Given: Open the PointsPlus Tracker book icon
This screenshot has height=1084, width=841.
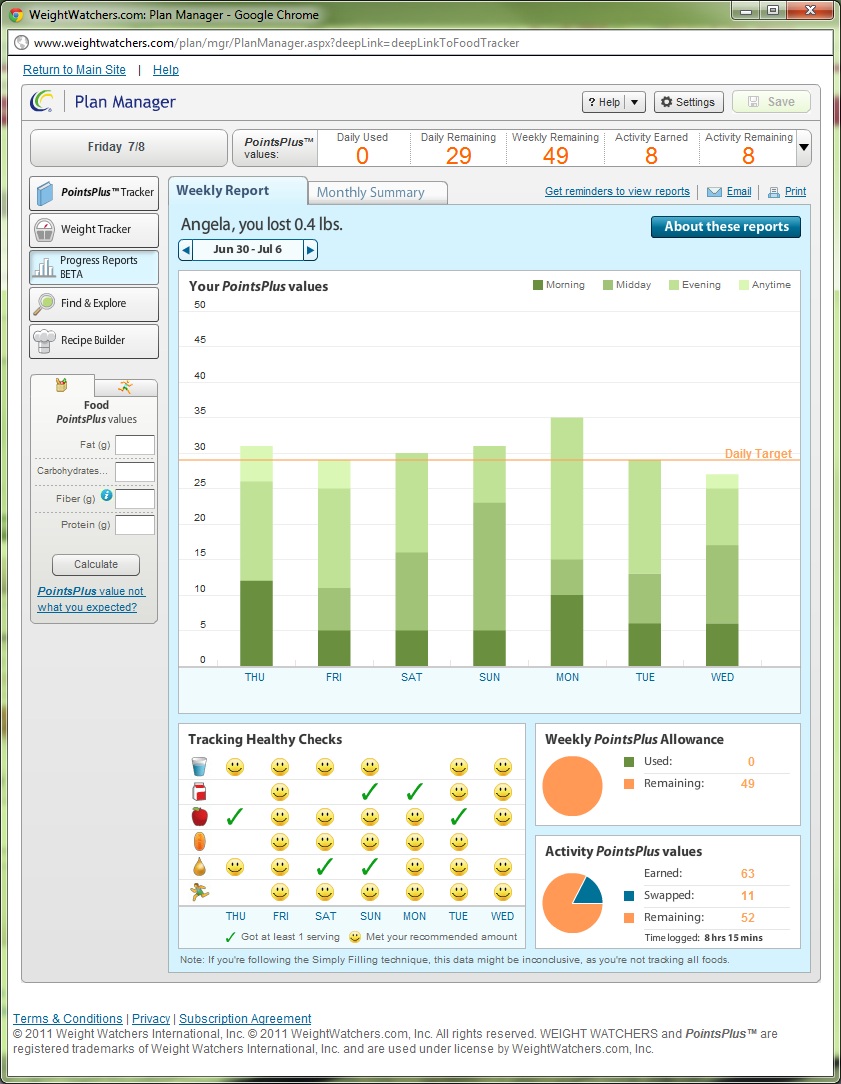Looking at the screenshot, I should [x=45, y=193].
